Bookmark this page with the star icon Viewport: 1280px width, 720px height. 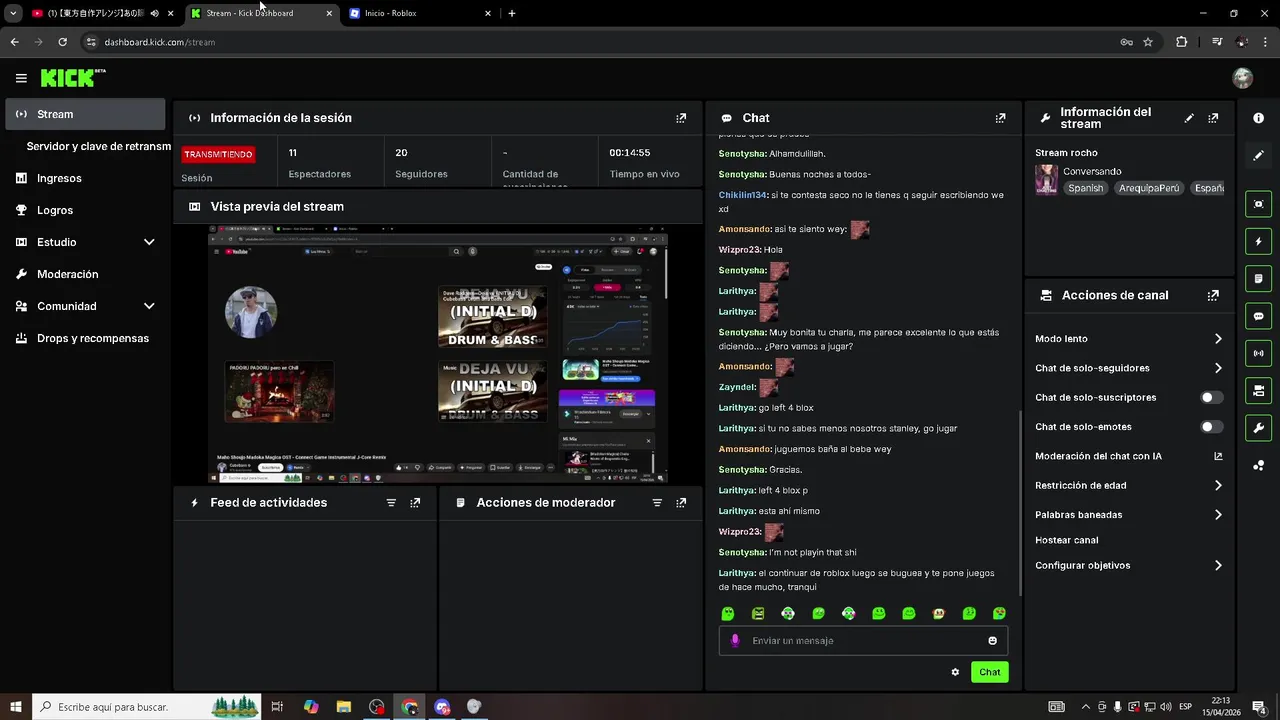(1148, 42)
